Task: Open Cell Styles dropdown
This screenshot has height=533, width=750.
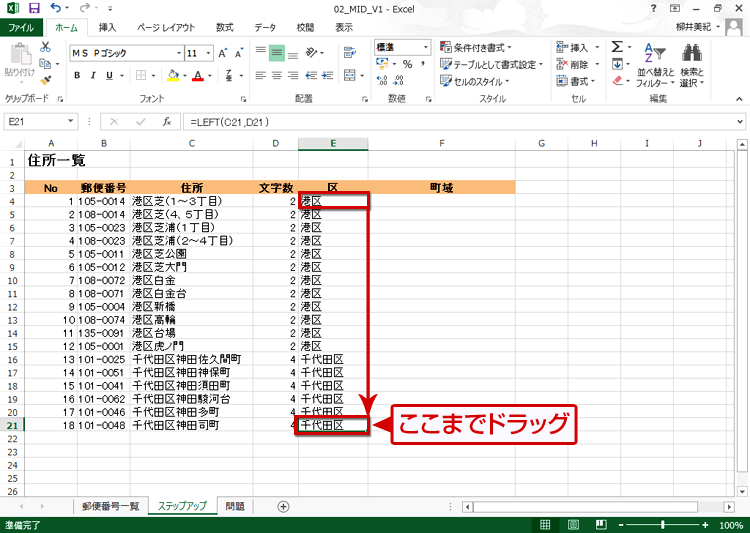Action: [474, 81]
